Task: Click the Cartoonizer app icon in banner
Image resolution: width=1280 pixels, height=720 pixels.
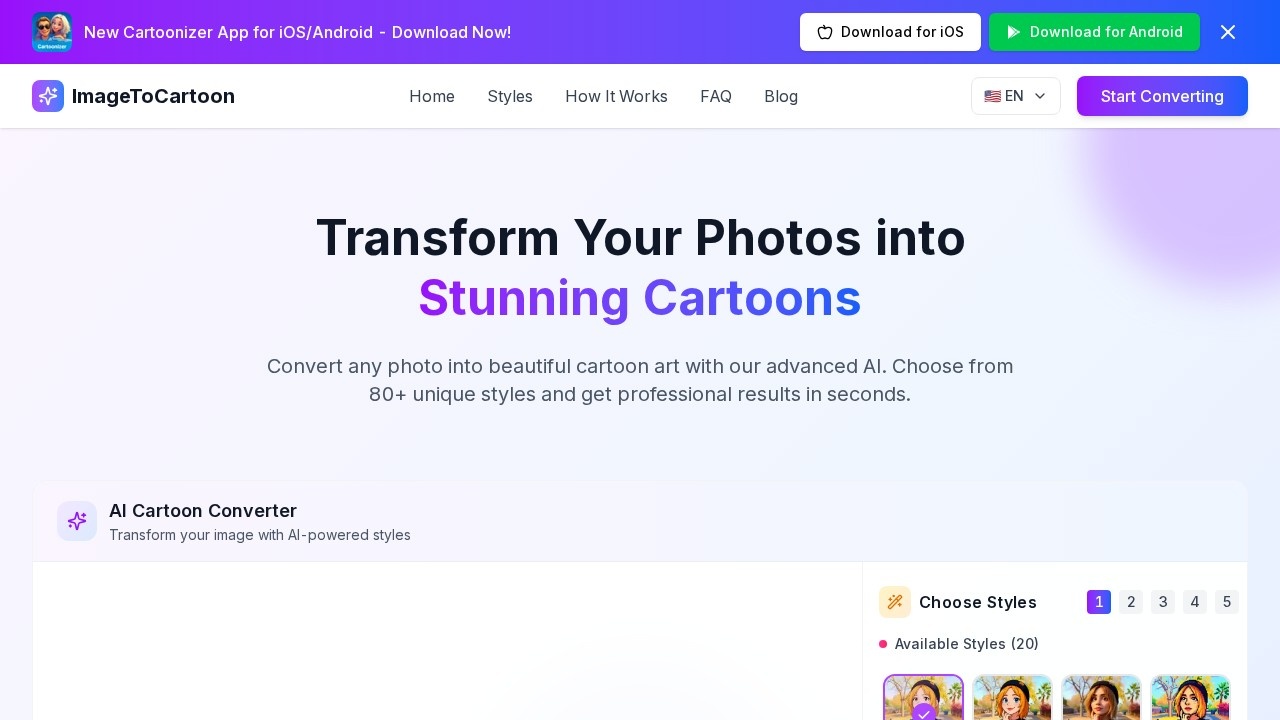Action: (52, 32)
